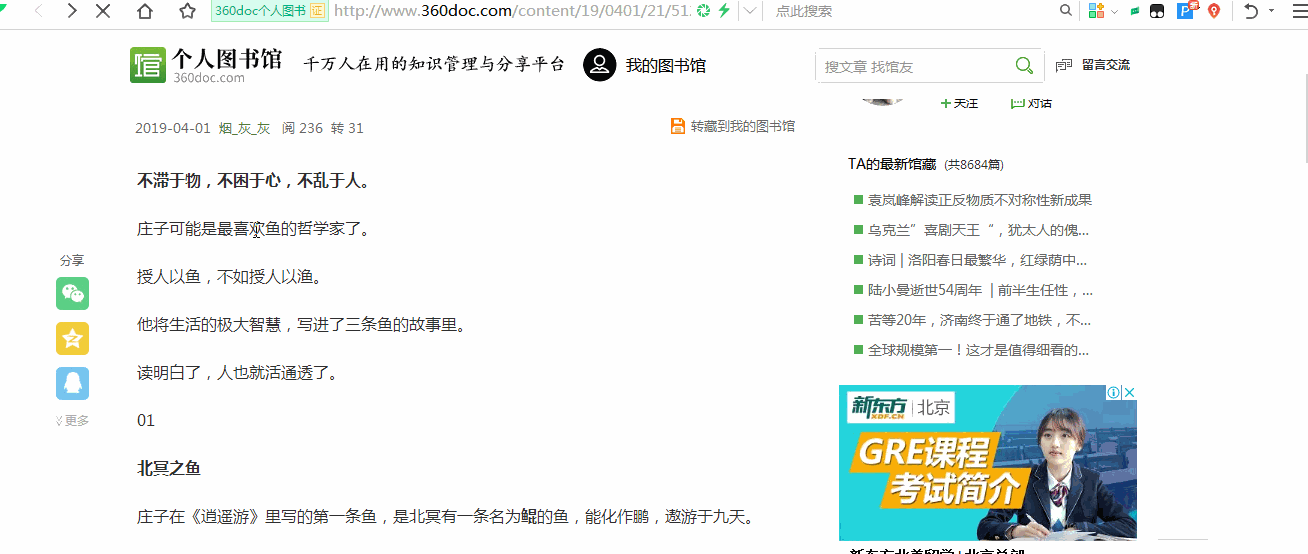Viewport: 1308px width, 554px height.
Task: Stop page loading with the X button
Action: tap(103, 11)
